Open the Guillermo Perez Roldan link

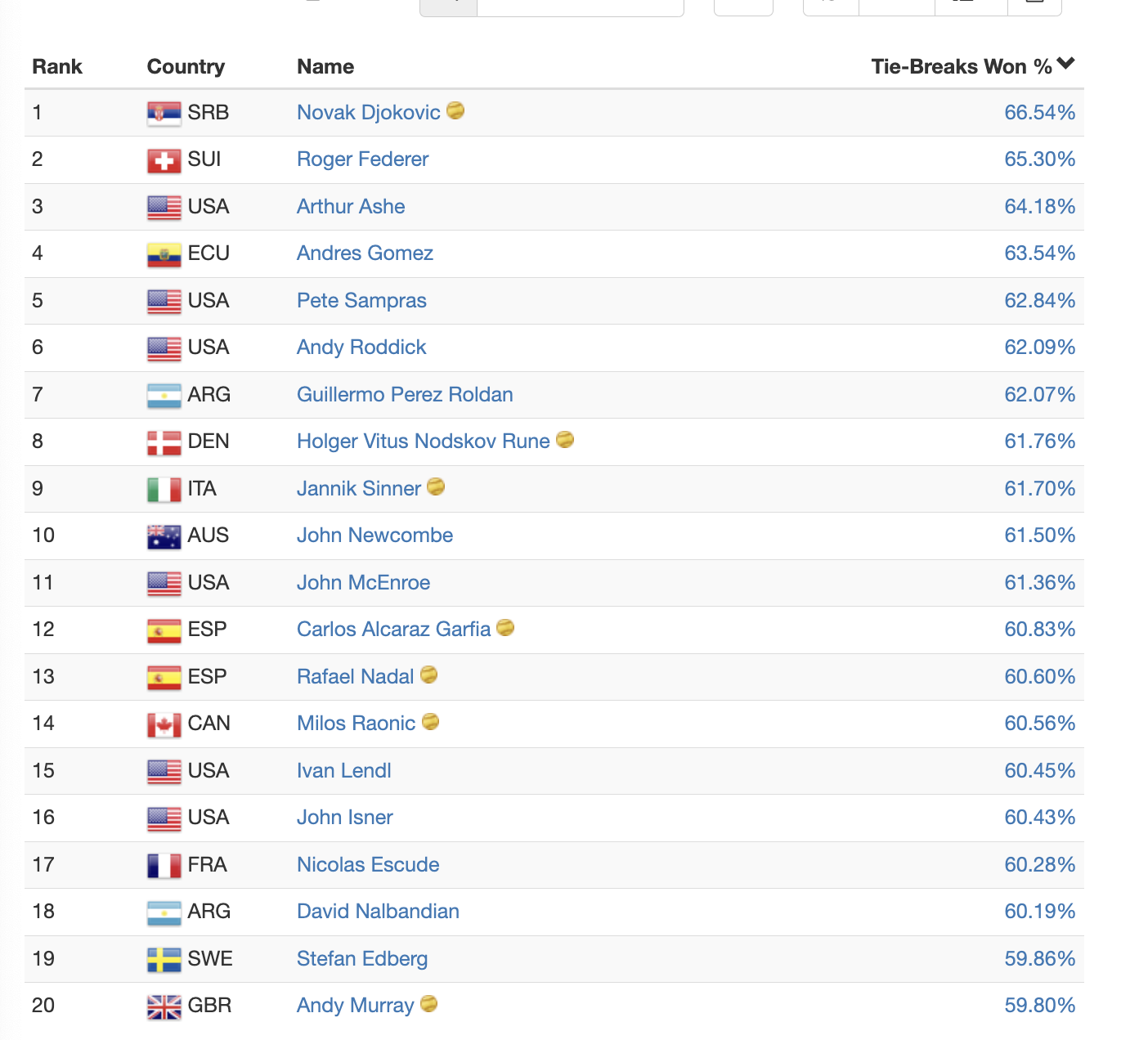click(x=405, y=394)
